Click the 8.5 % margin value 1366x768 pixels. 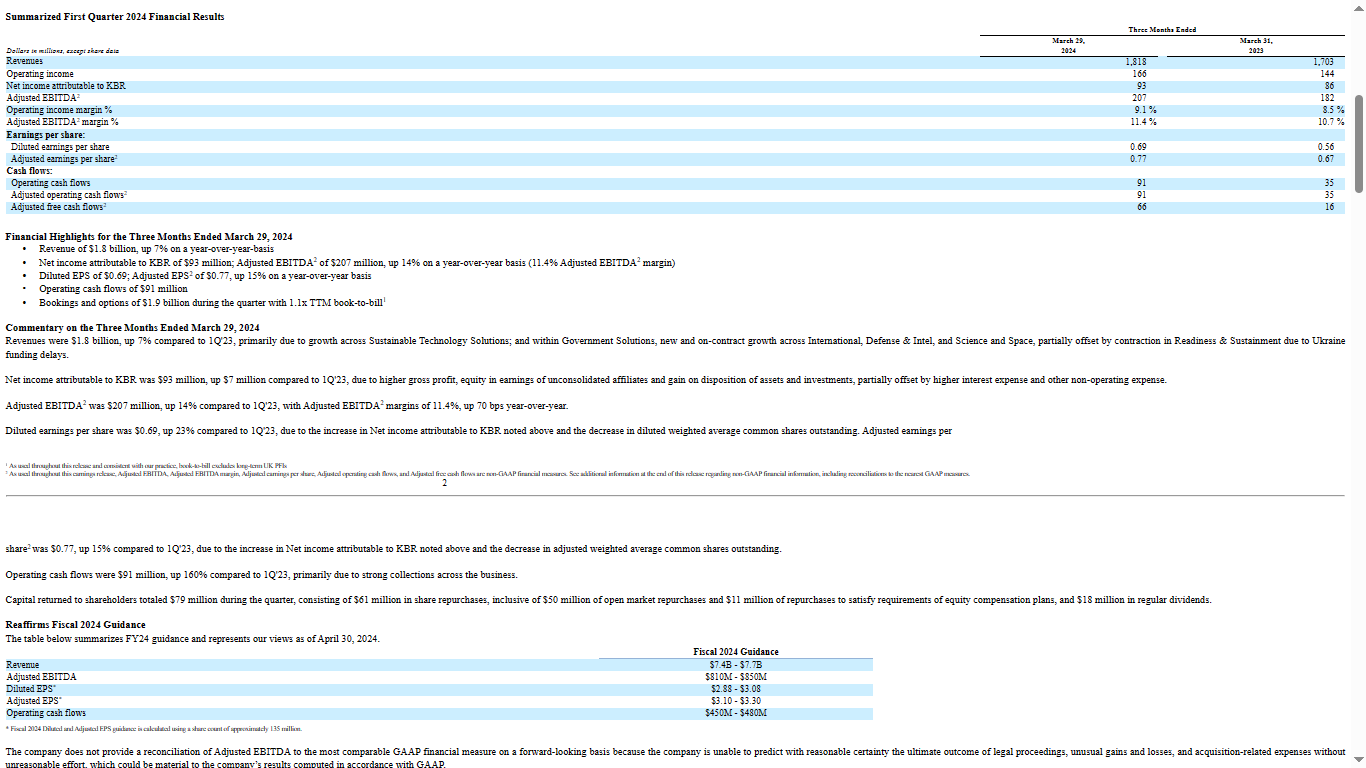pyautogui.click(x=1333, y=110)
